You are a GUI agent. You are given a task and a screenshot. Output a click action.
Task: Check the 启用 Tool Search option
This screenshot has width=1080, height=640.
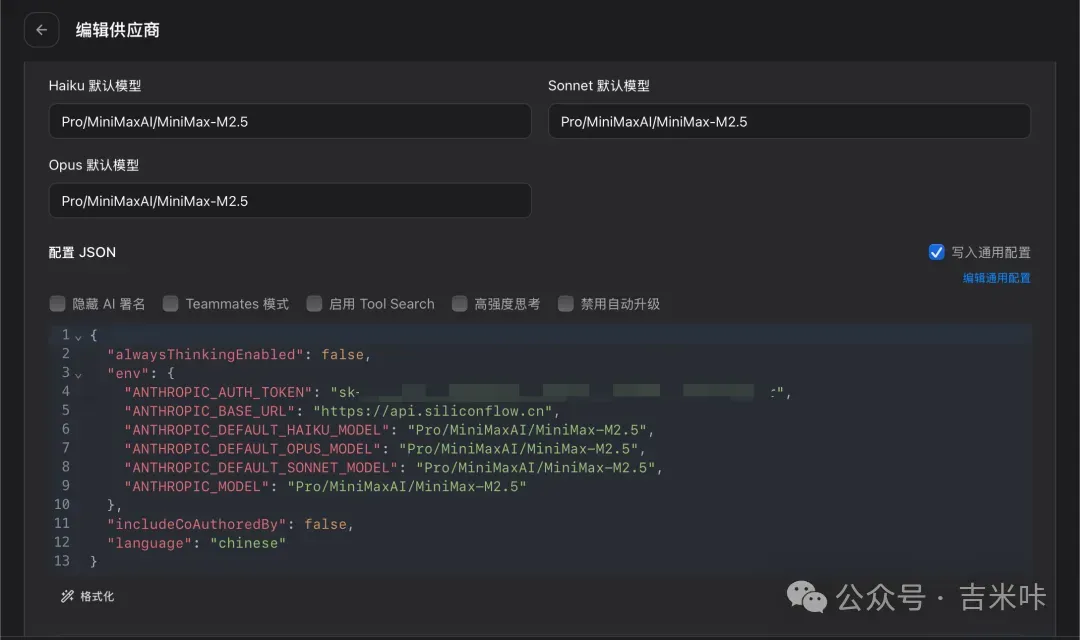coord(314,303)
